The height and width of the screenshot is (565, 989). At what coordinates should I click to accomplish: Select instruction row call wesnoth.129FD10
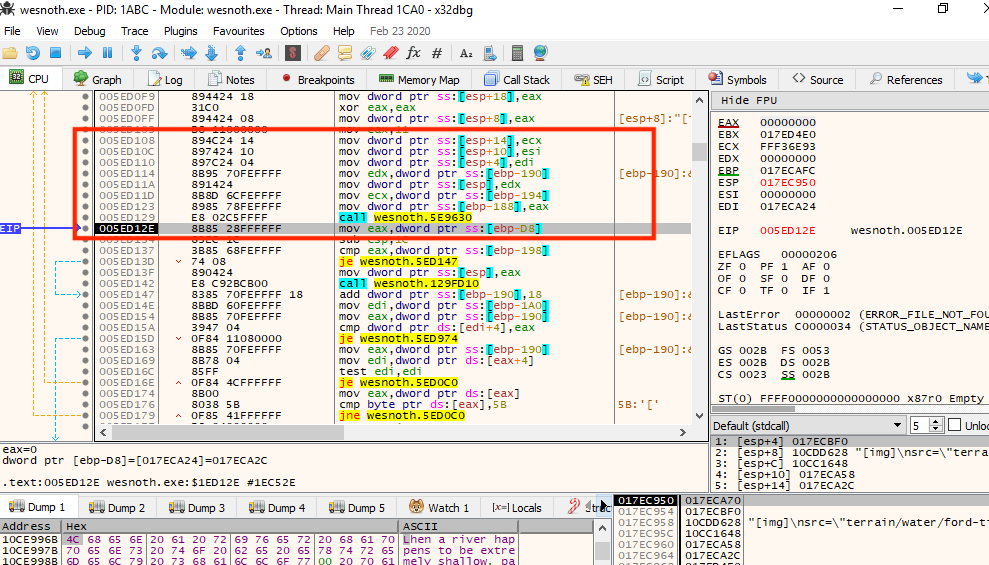point(393,283)
